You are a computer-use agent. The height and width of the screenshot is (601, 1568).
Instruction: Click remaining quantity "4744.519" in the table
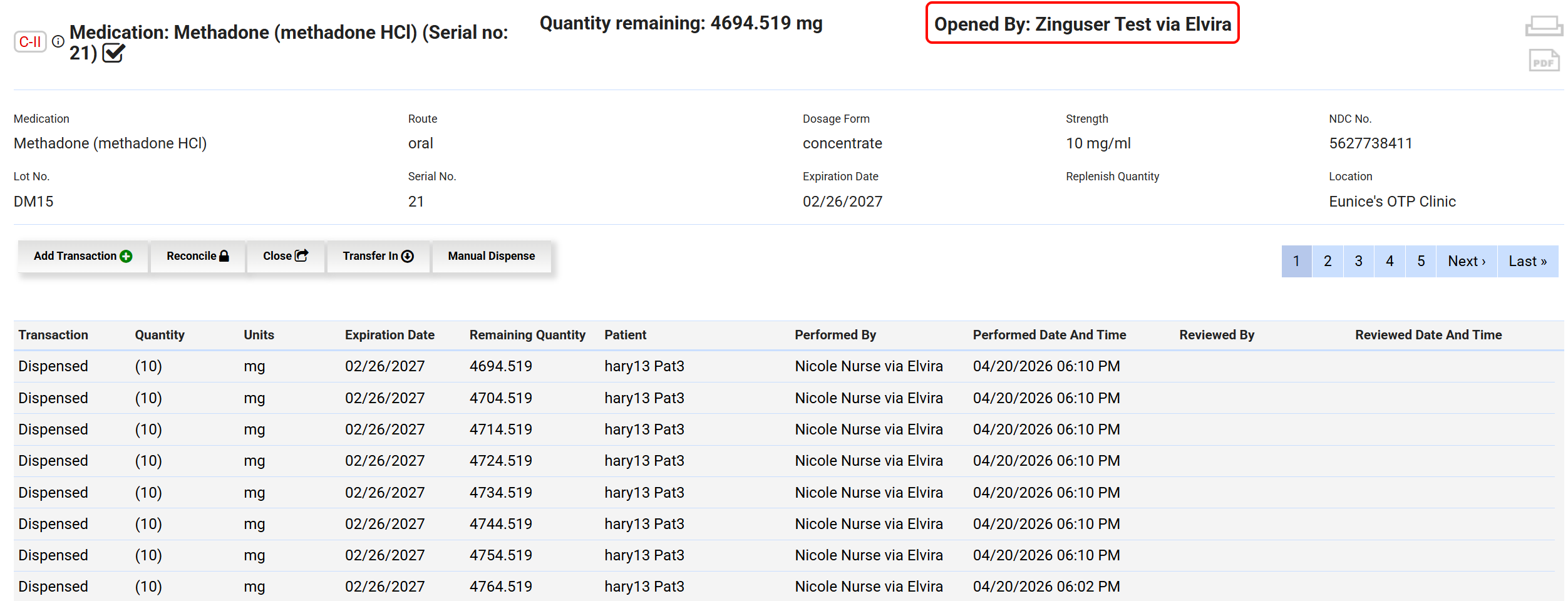[501, 524]
